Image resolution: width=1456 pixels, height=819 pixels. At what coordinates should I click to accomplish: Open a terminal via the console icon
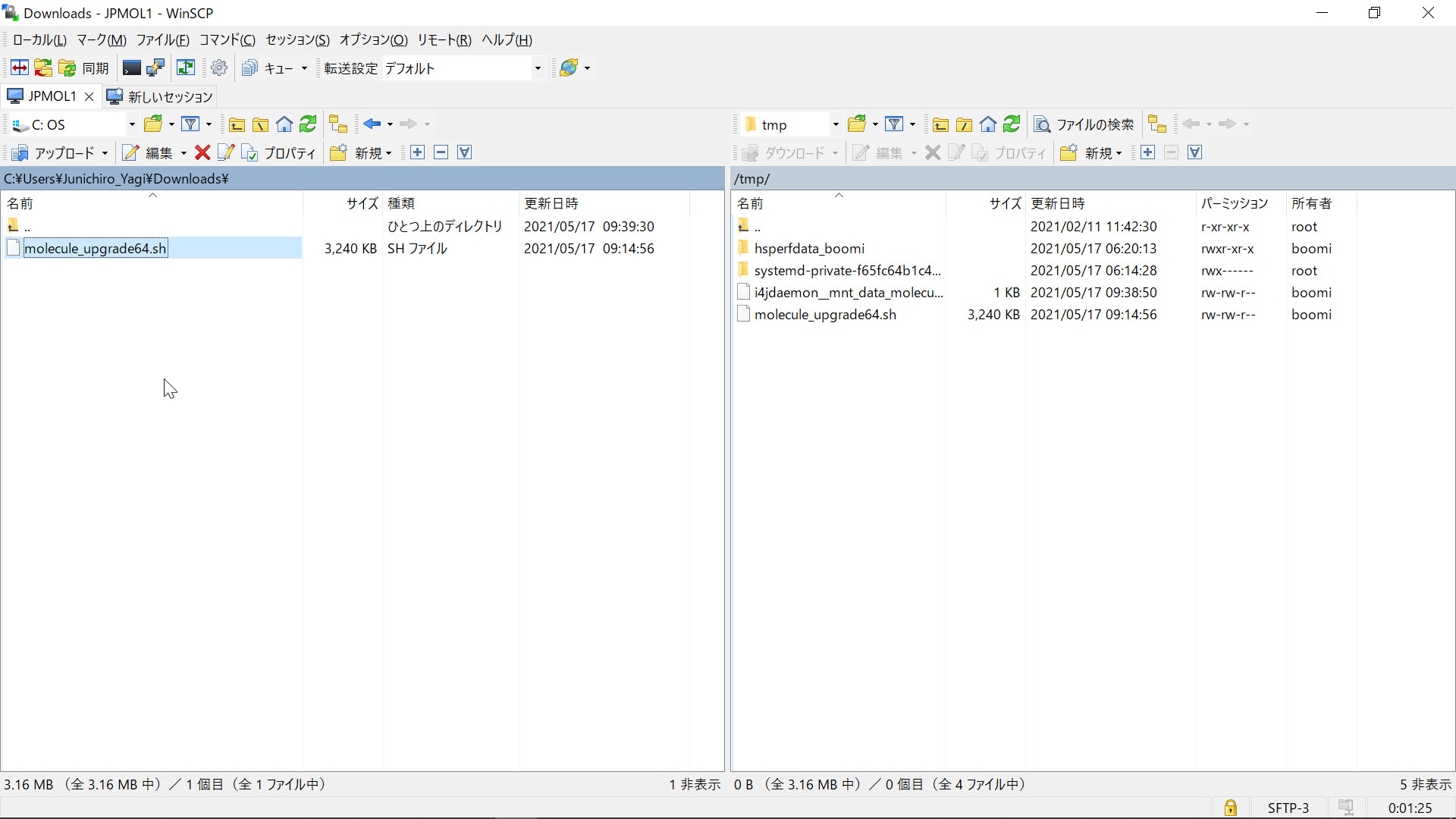pos(130,67)
